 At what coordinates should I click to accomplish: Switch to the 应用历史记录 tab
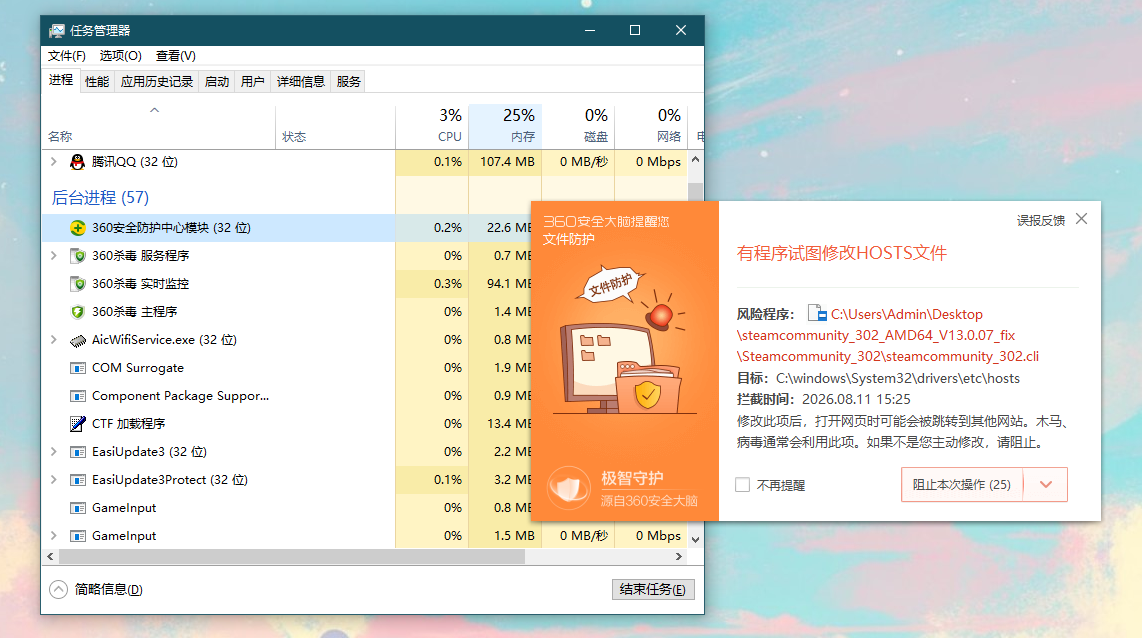point(157,82)
